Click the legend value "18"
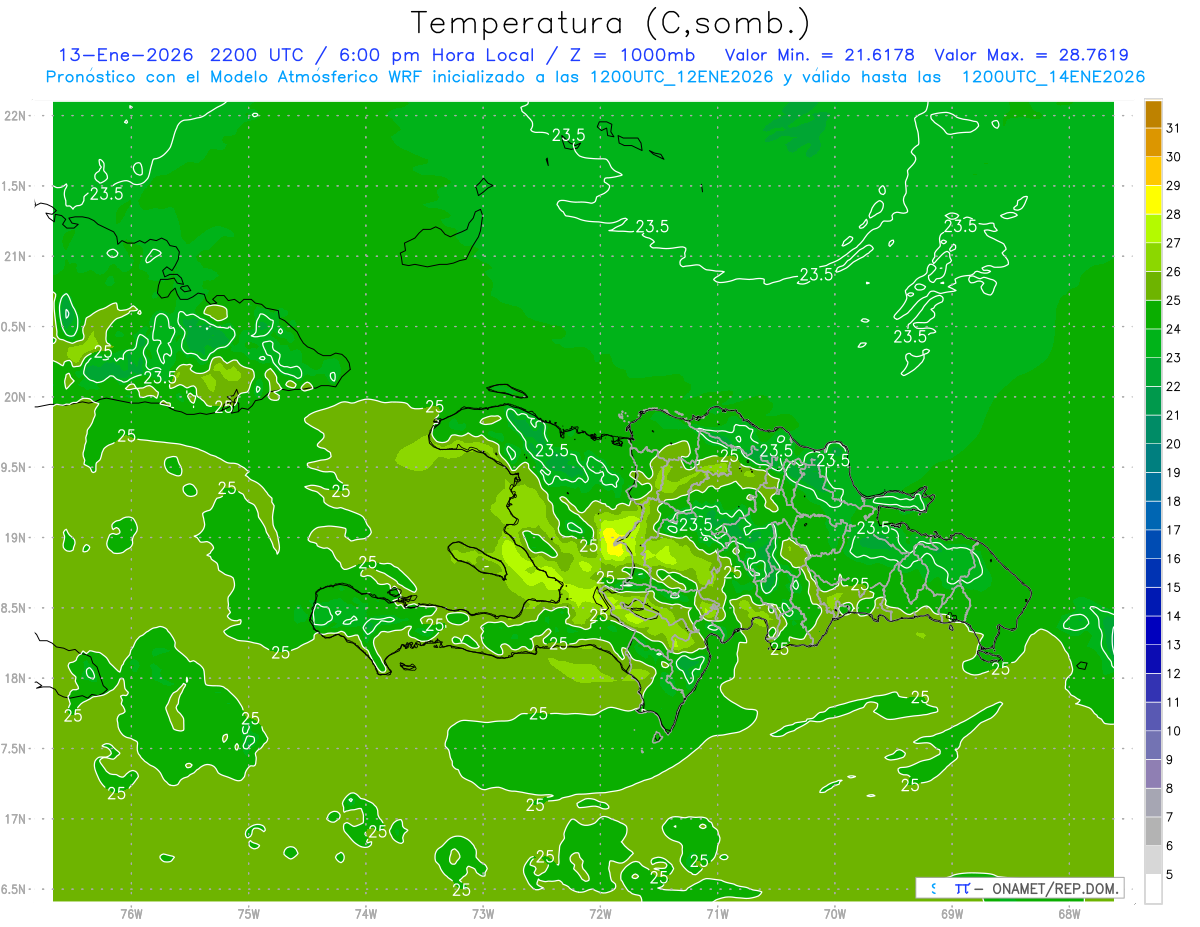The image size is (1200, 927). (1174, 501)
